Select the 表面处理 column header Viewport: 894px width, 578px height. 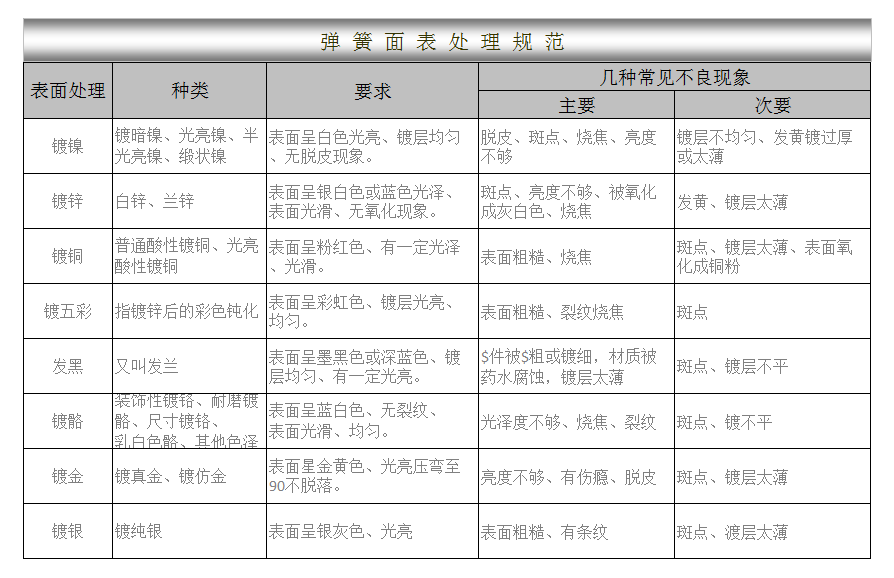(x=68, y=91)
